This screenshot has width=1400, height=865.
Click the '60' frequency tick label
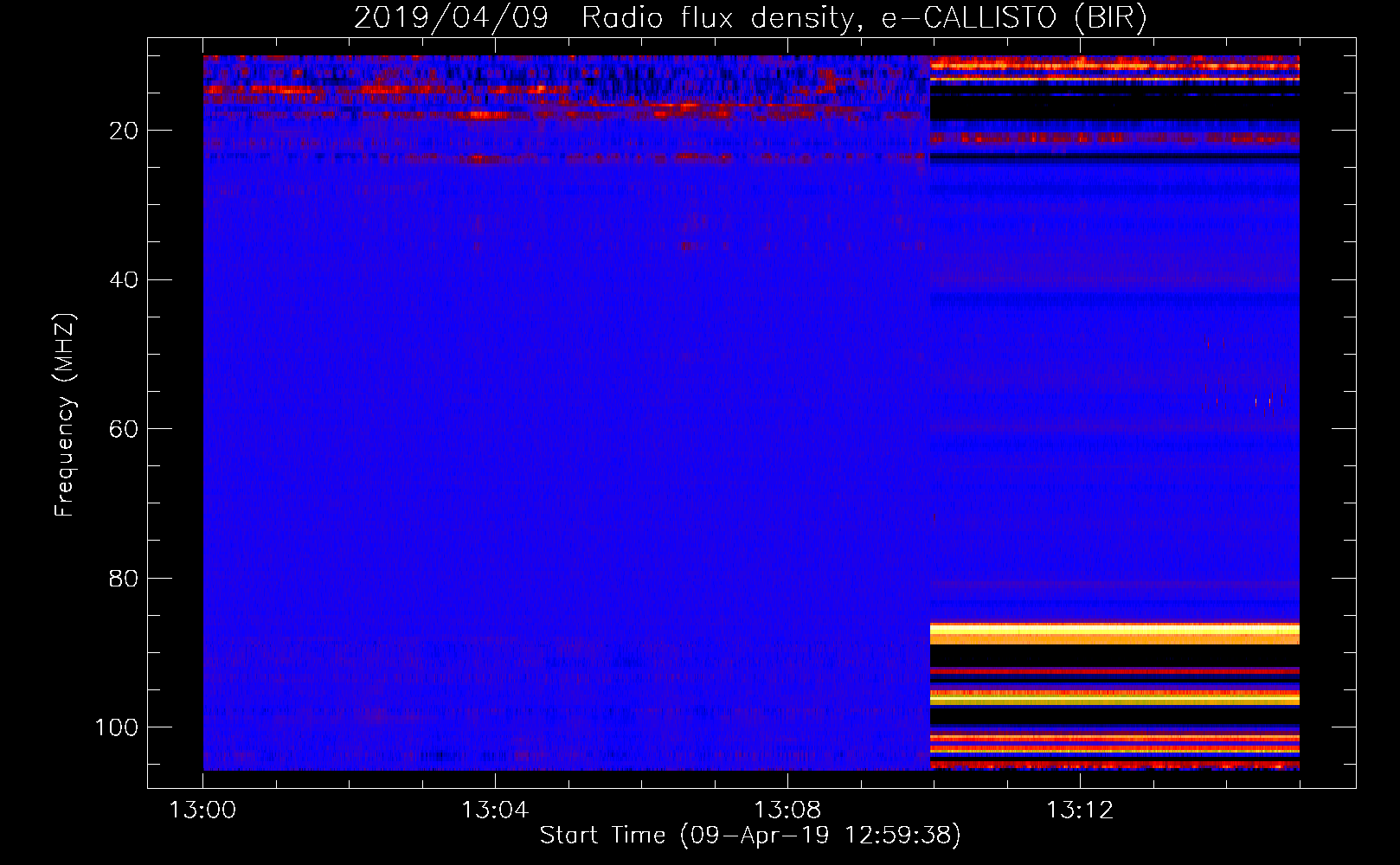[125, 429]
